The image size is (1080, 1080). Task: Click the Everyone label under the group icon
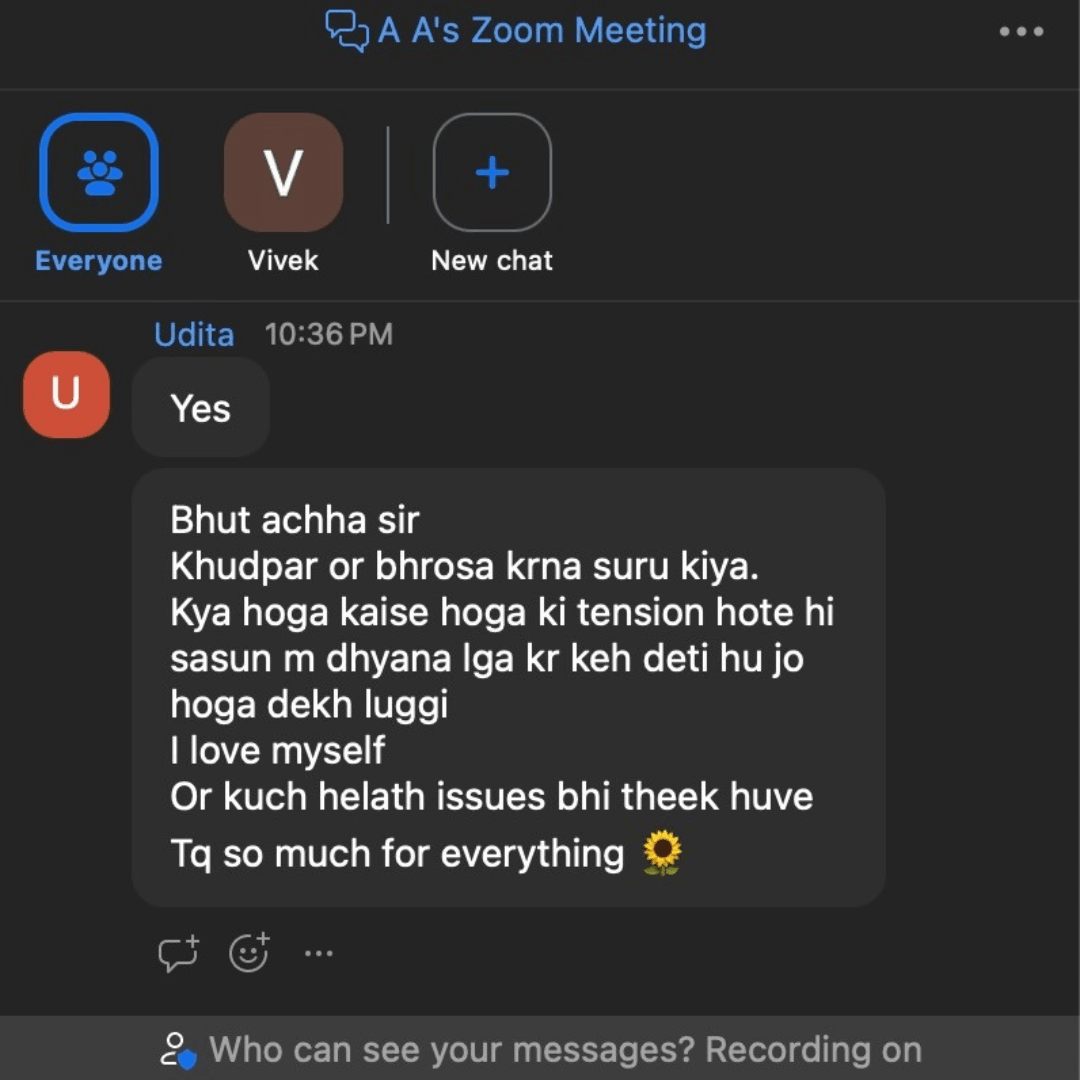tap(98, 261)
